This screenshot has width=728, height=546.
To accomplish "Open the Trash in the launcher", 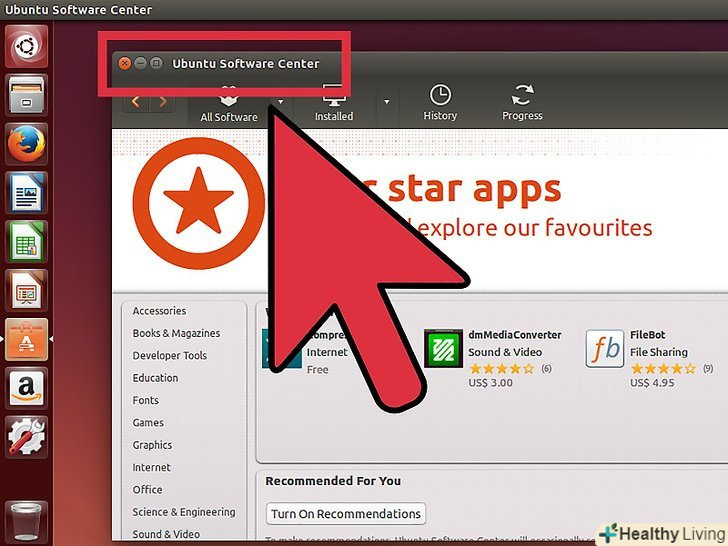I will tap(26, 521).
